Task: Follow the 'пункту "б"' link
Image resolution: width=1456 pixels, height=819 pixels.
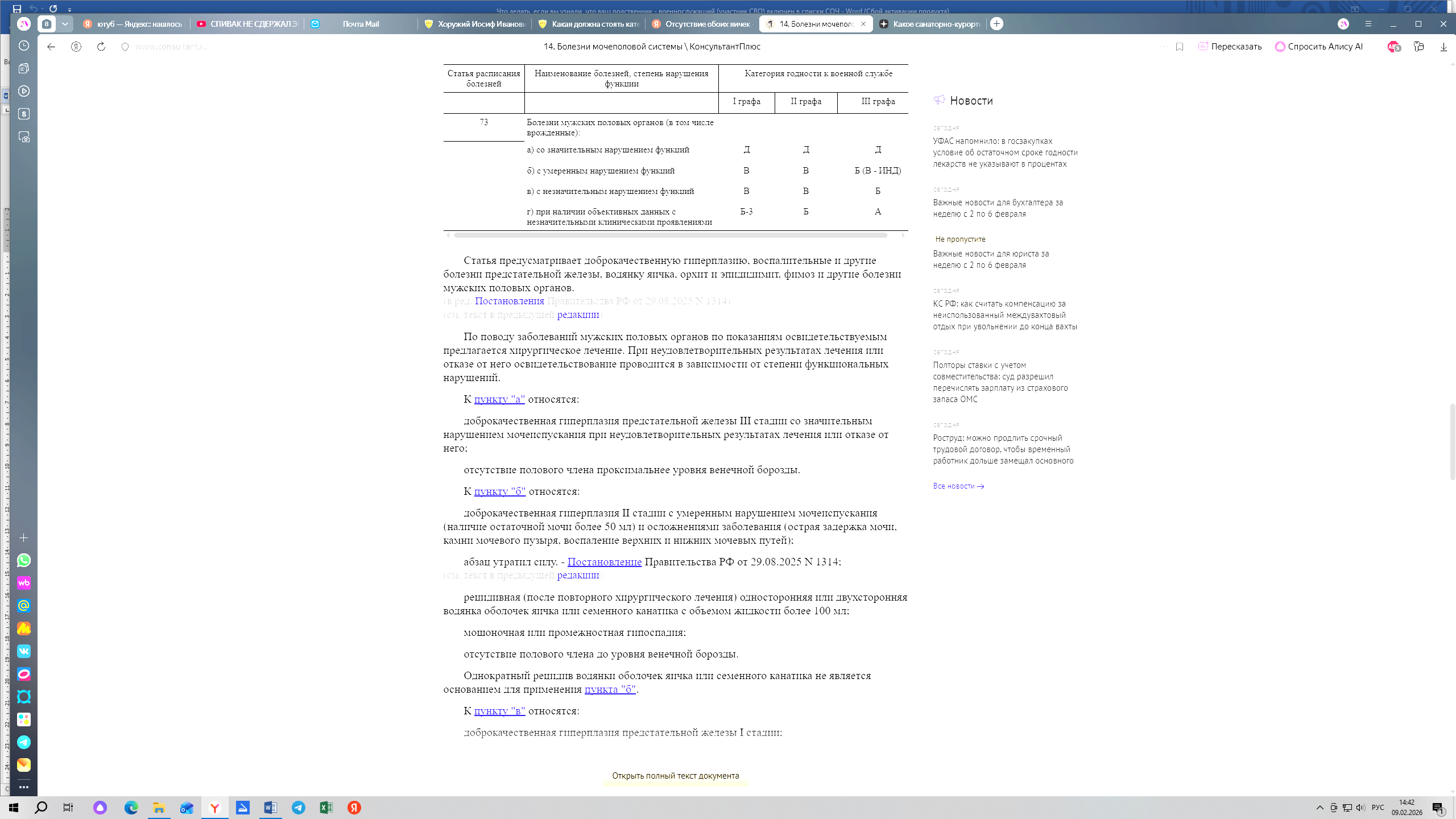Action: [x=500, y=491]
